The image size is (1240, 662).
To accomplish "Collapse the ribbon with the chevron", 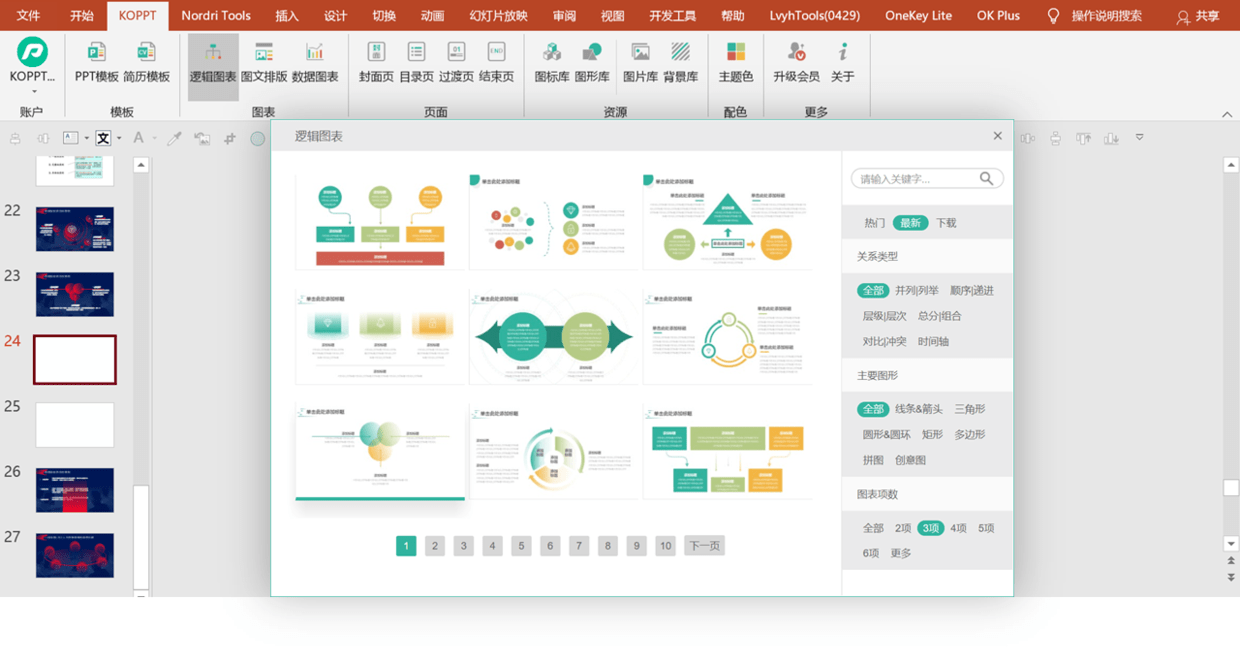I will 1228,114.
